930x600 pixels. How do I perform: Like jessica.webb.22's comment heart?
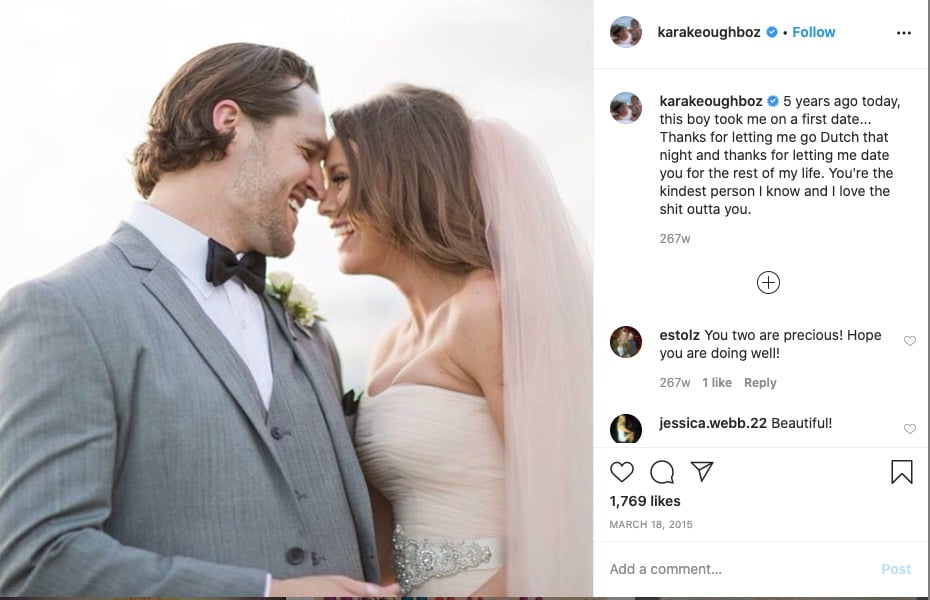pos(909,429)
